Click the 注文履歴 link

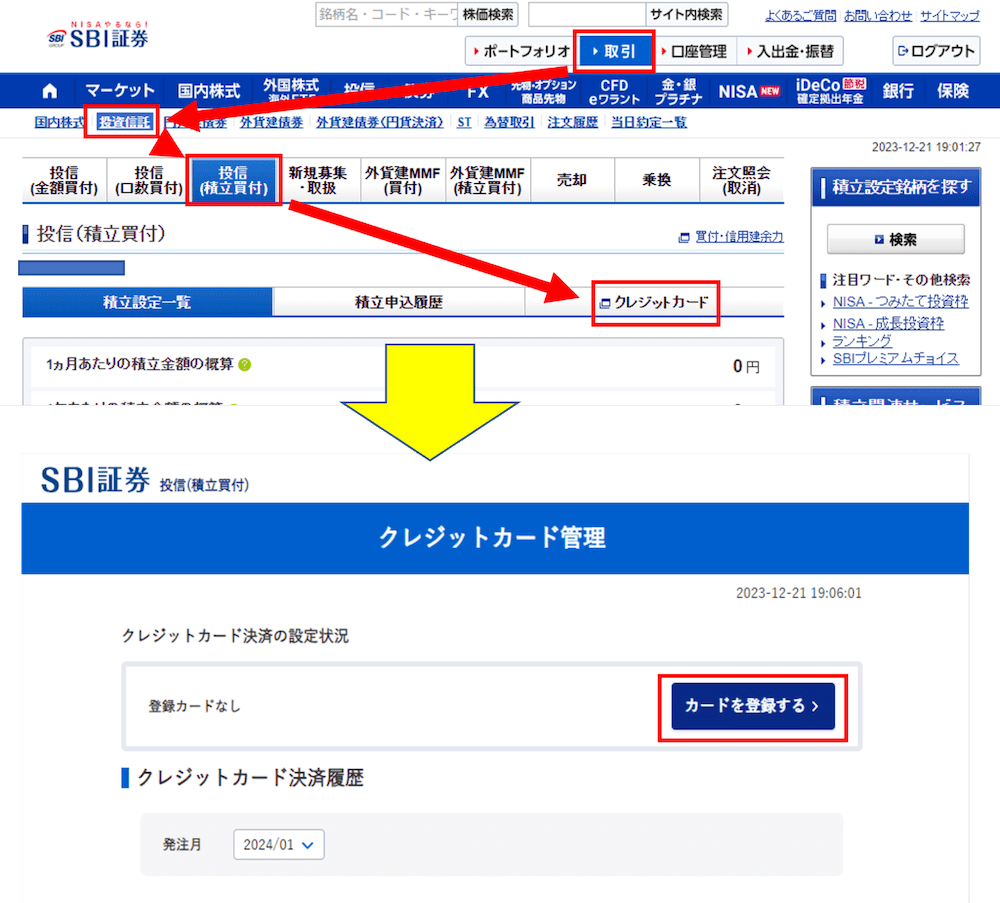coord(573,122)
